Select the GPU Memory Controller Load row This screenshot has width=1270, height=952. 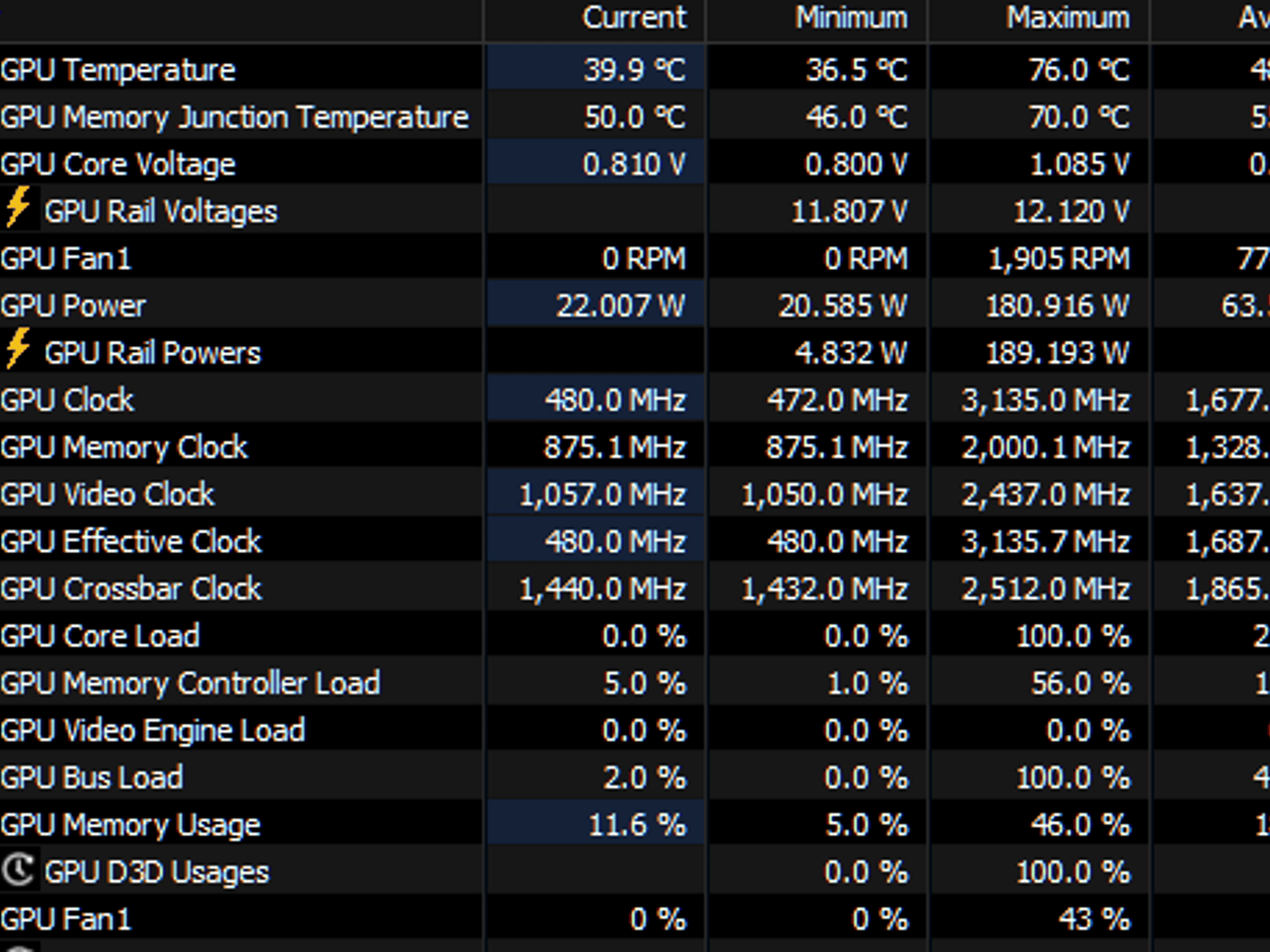[635, 682]
